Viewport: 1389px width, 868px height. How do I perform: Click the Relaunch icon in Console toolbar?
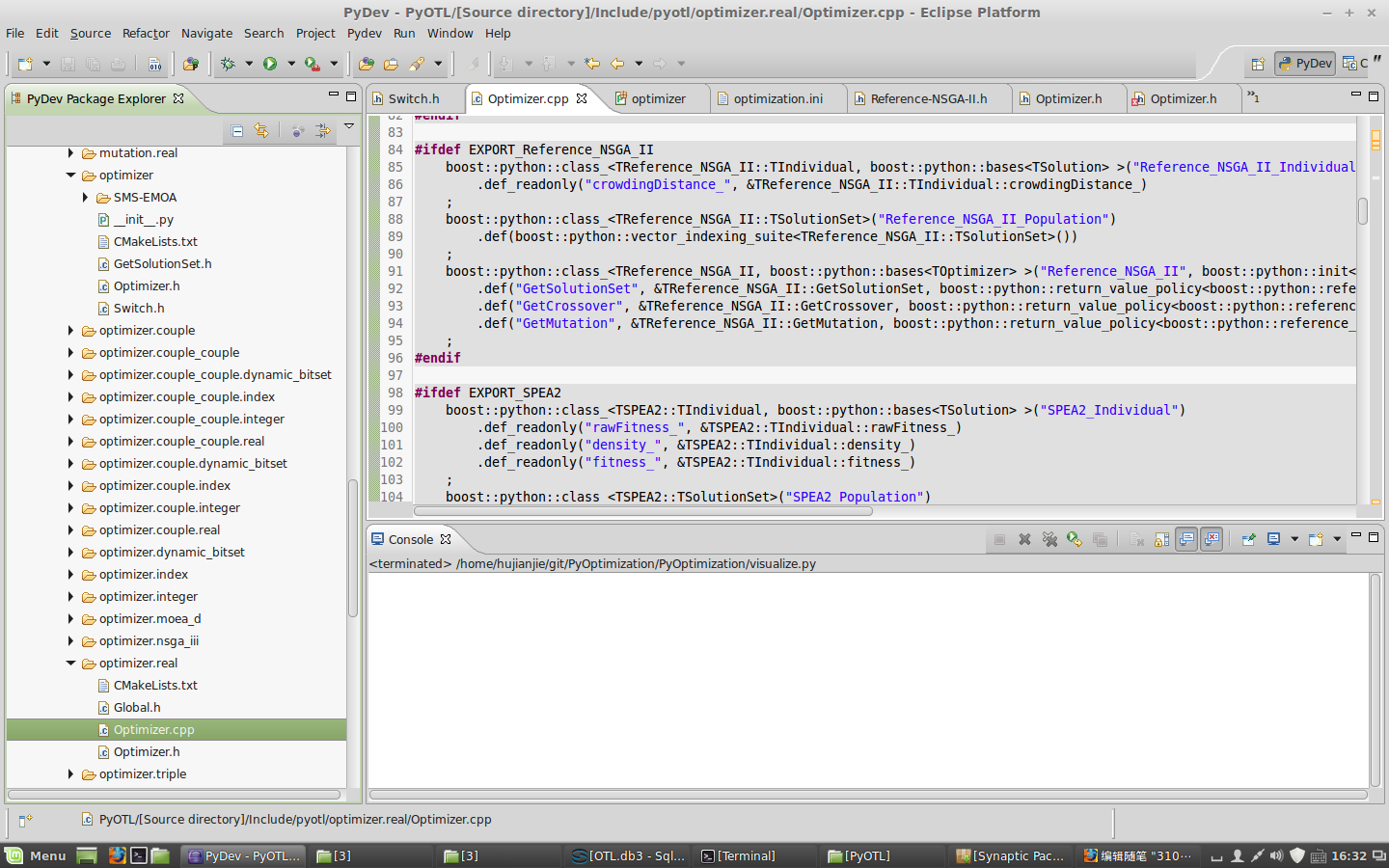tap(1075, 540)
